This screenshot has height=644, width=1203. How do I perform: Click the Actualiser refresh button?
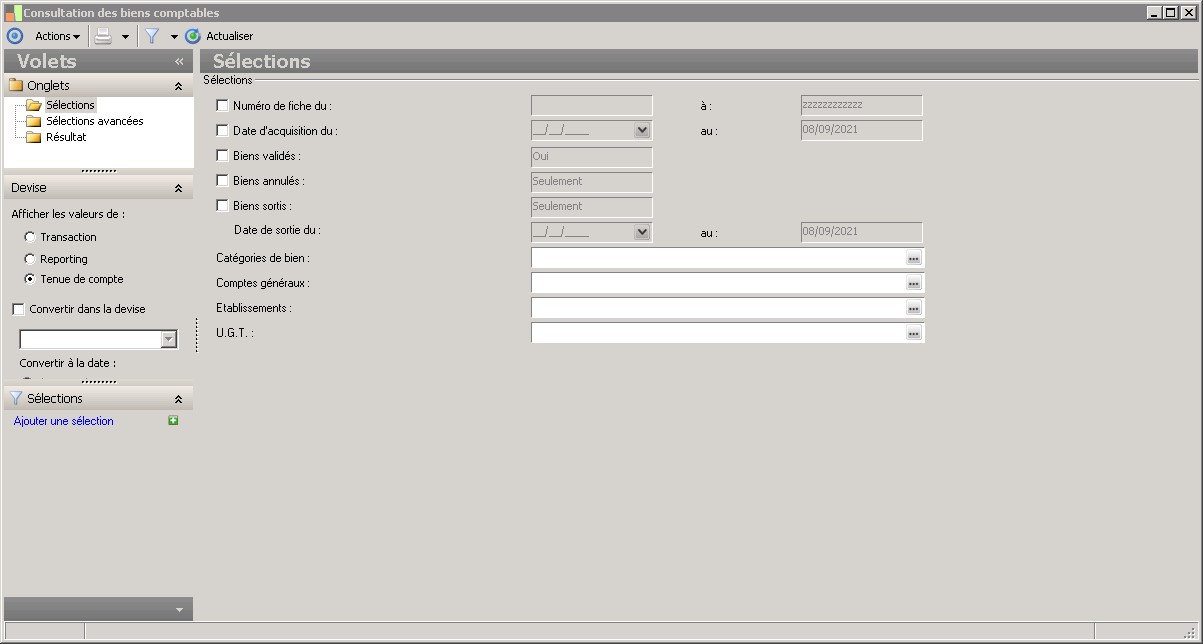pyautogui.click(x=219, y=36)
